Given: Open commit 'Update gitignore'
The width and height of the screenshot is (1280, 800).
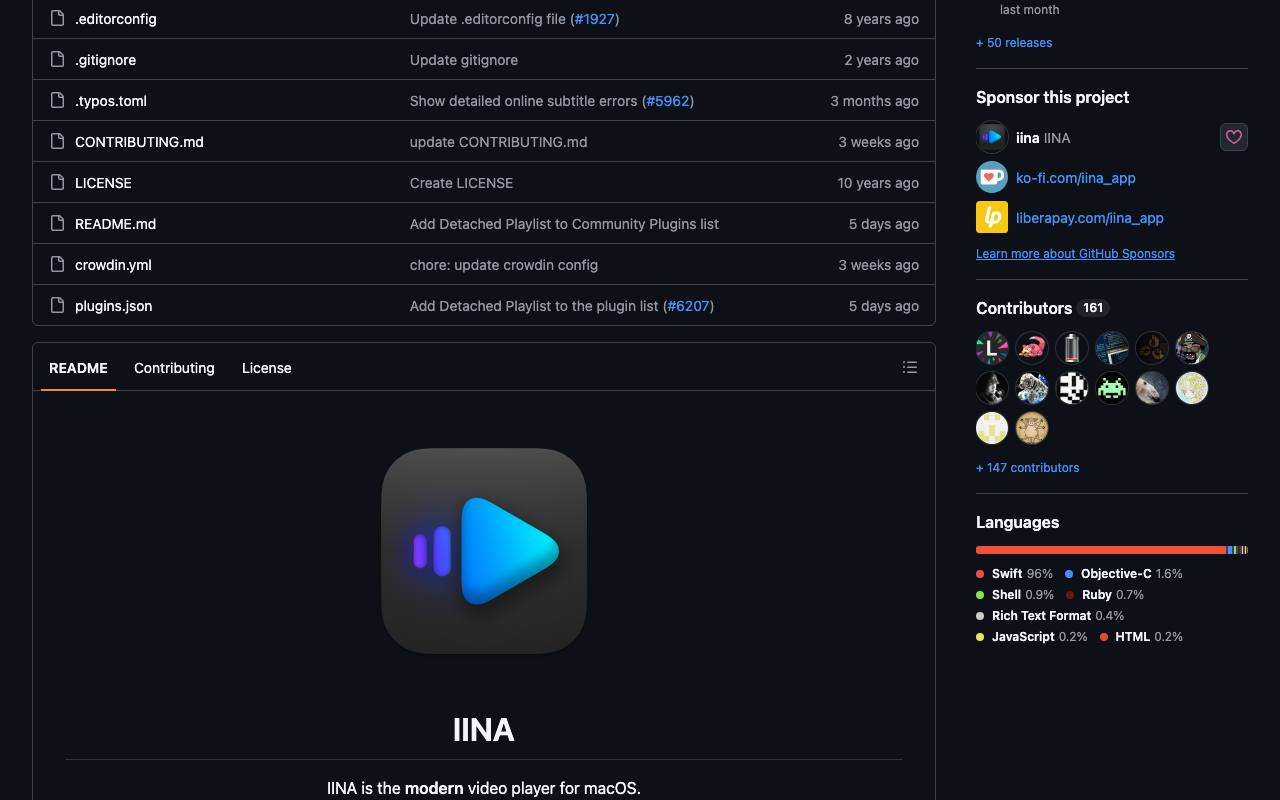Looking at the screenshot, I should point(464,59).
